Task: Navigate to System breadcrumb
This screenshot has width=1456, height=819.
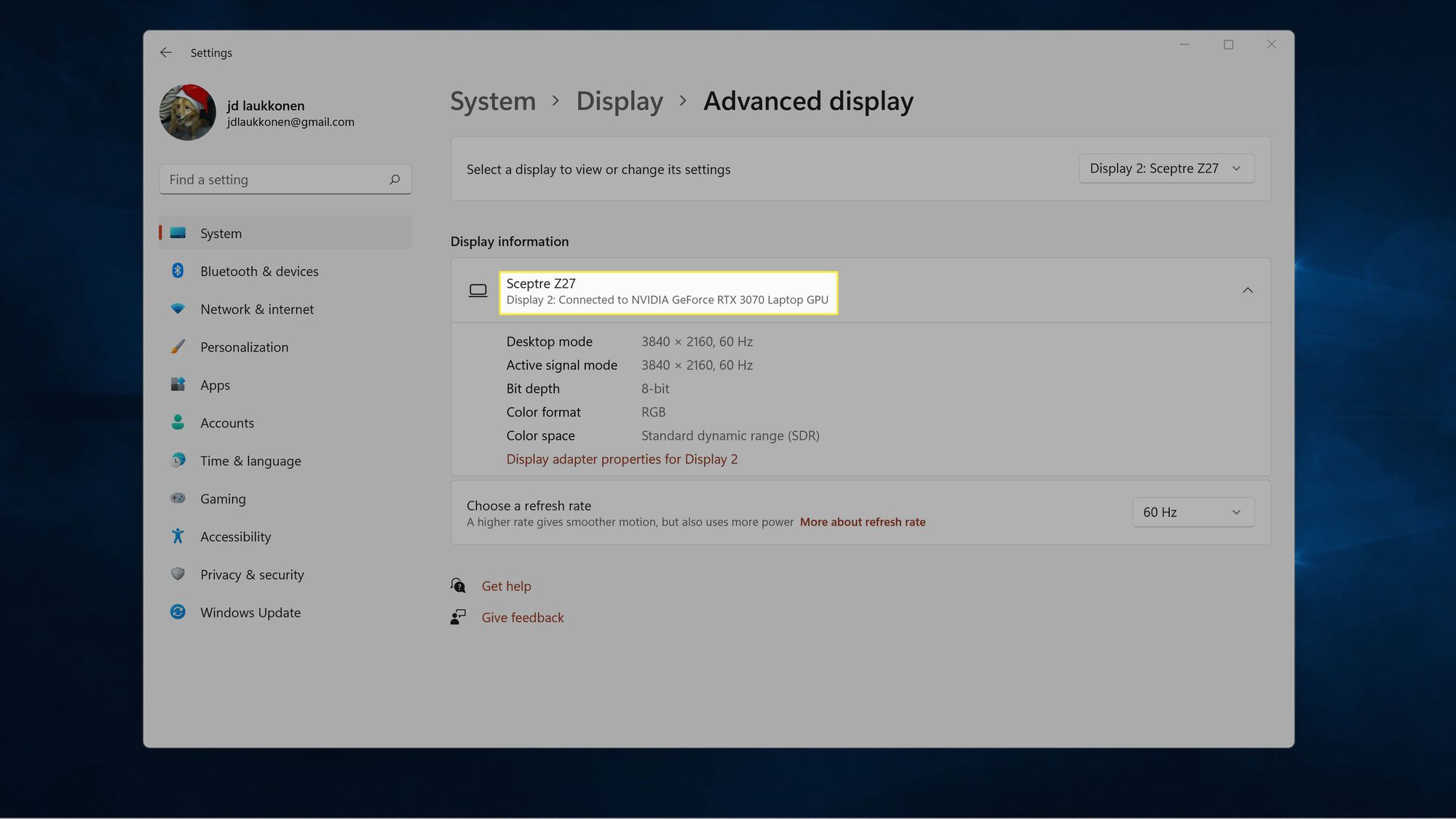Action: tap(493, 101)
